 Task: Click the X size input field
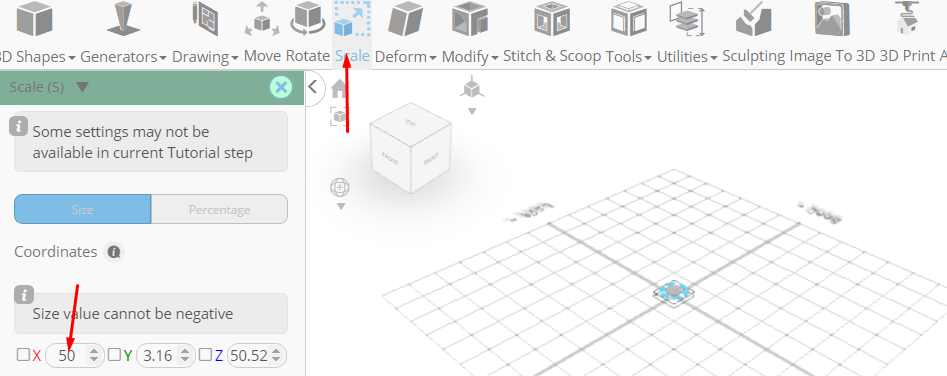74,355
